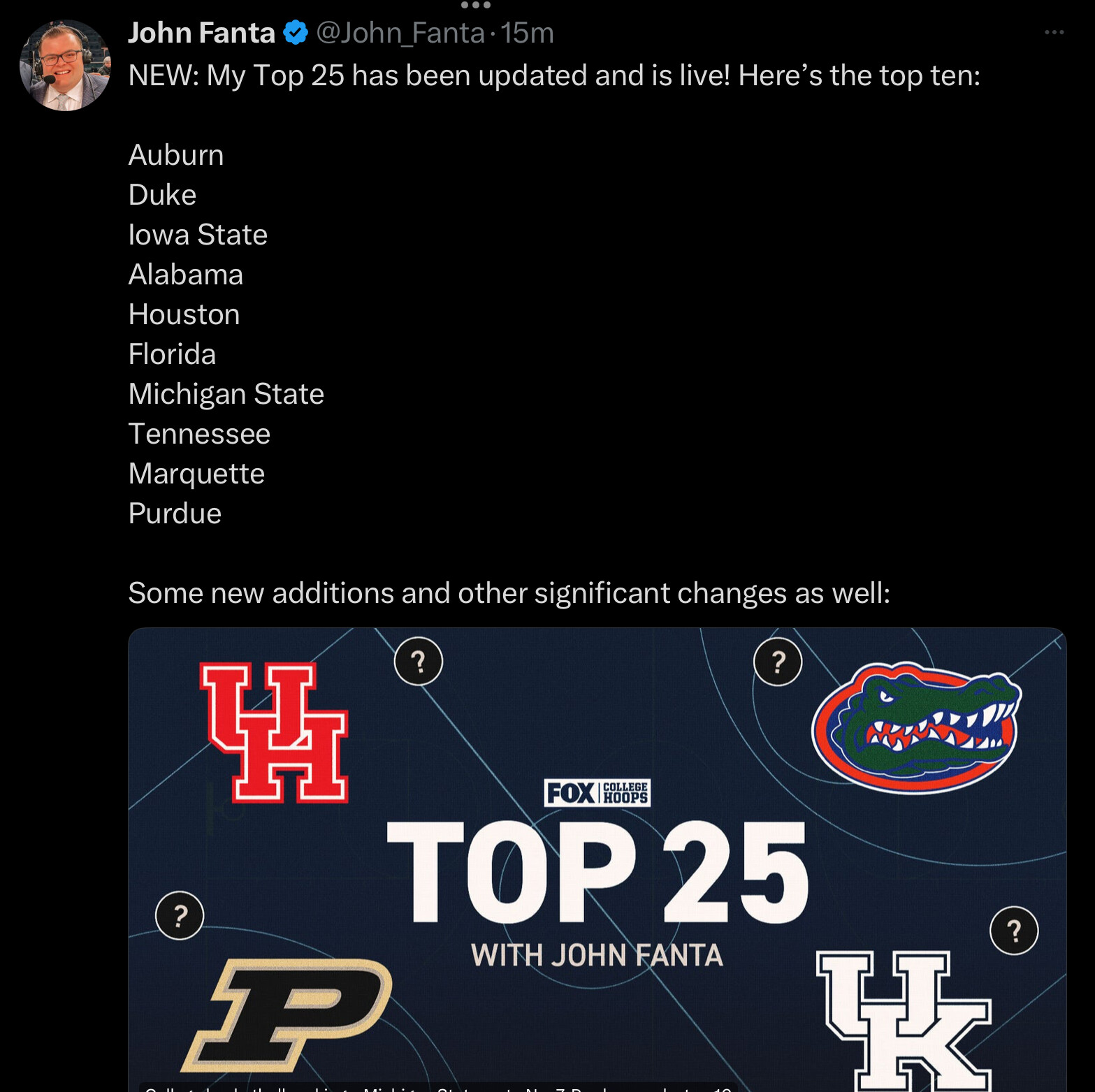Click the Florida Gators alligator logo
This screenshot has height=1092, width=1095.
(x=916, y=727)
